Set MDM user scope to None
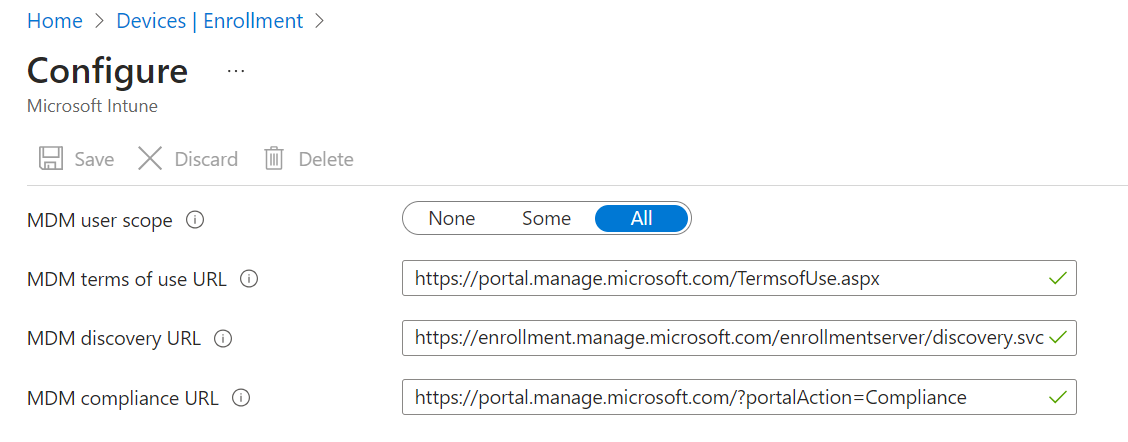Image resolution: width=1128 pixels, height=442 pixels. (452, 219)
